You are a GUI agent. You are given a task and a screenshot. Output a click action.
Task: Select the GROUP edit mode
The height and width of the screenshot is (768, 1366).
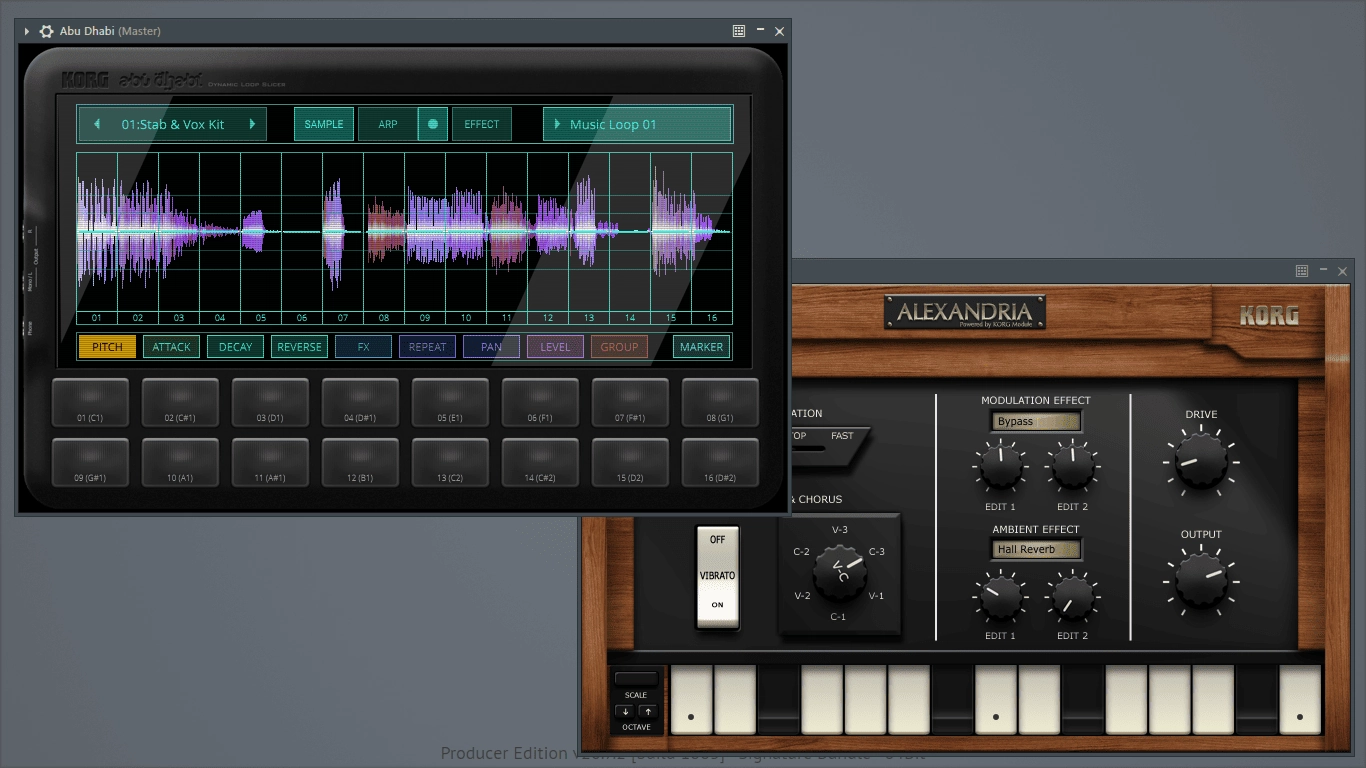tap(619, 347)
